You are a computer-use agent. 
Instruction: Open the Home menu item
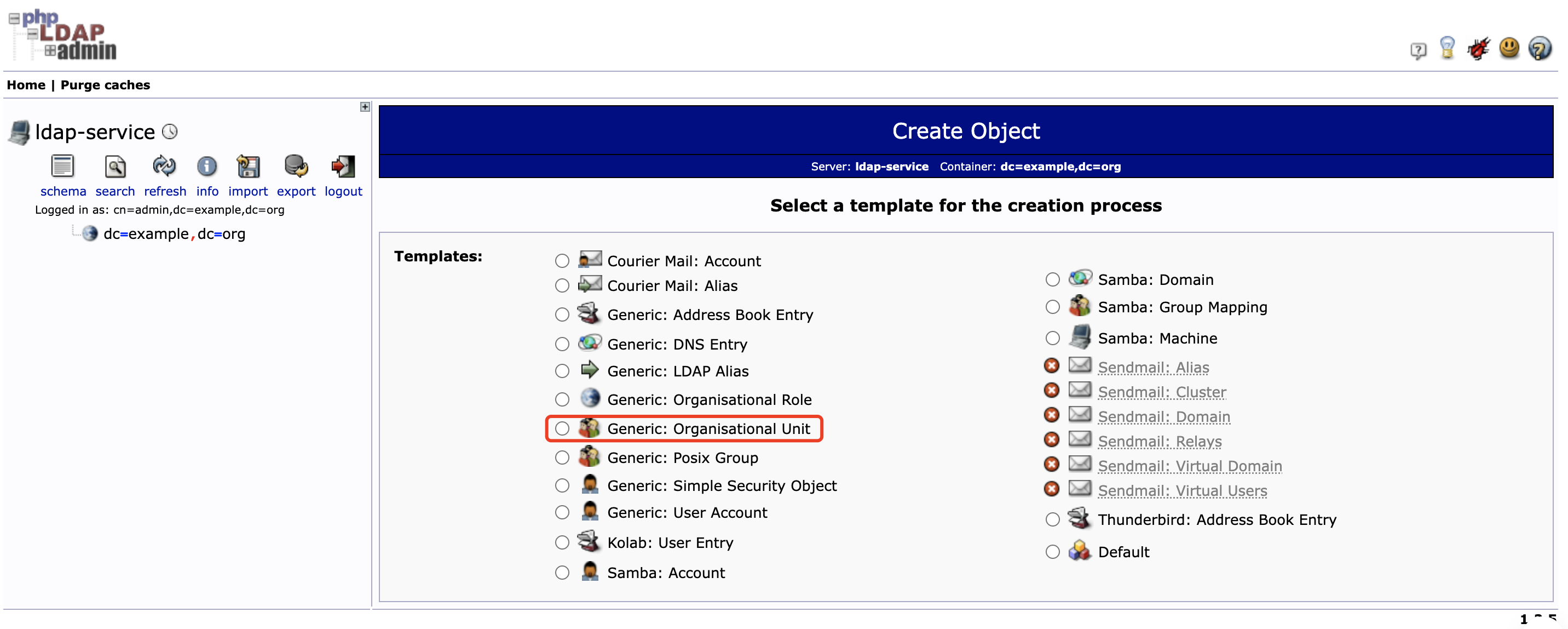tap(26, 84)
